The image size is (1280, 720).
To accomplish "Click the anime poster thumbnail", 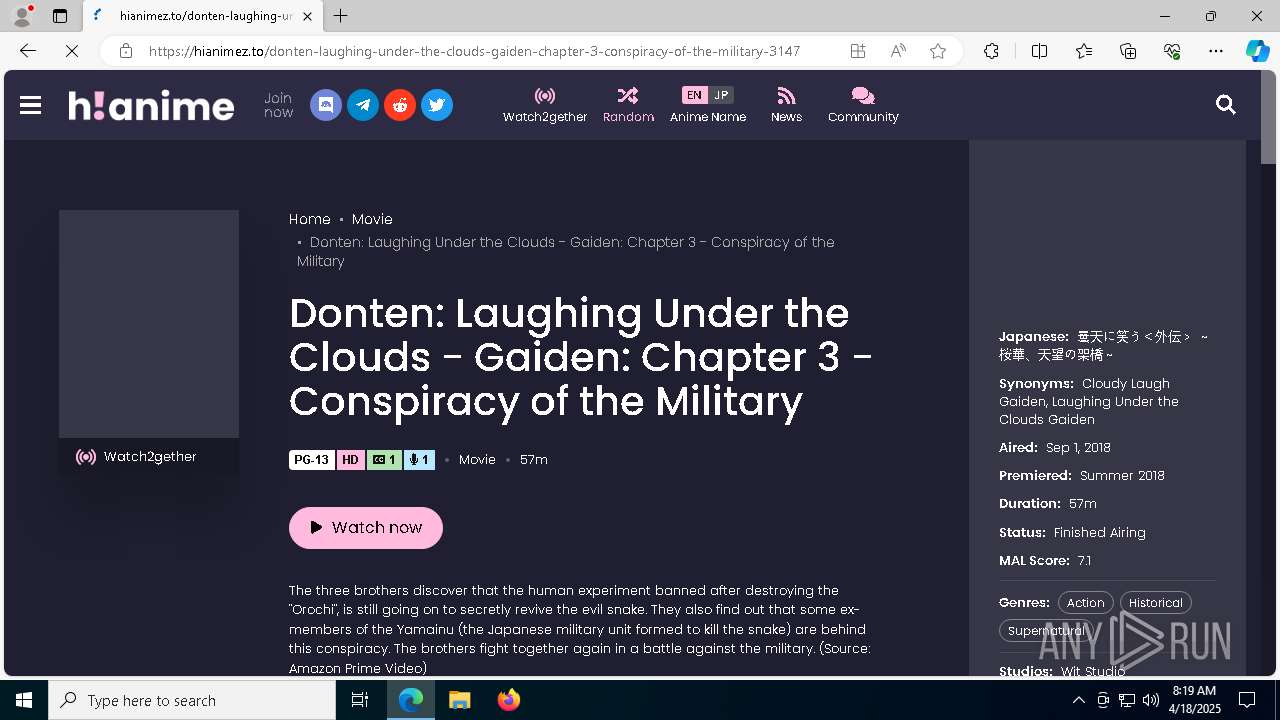I will (x=149, y=324).
